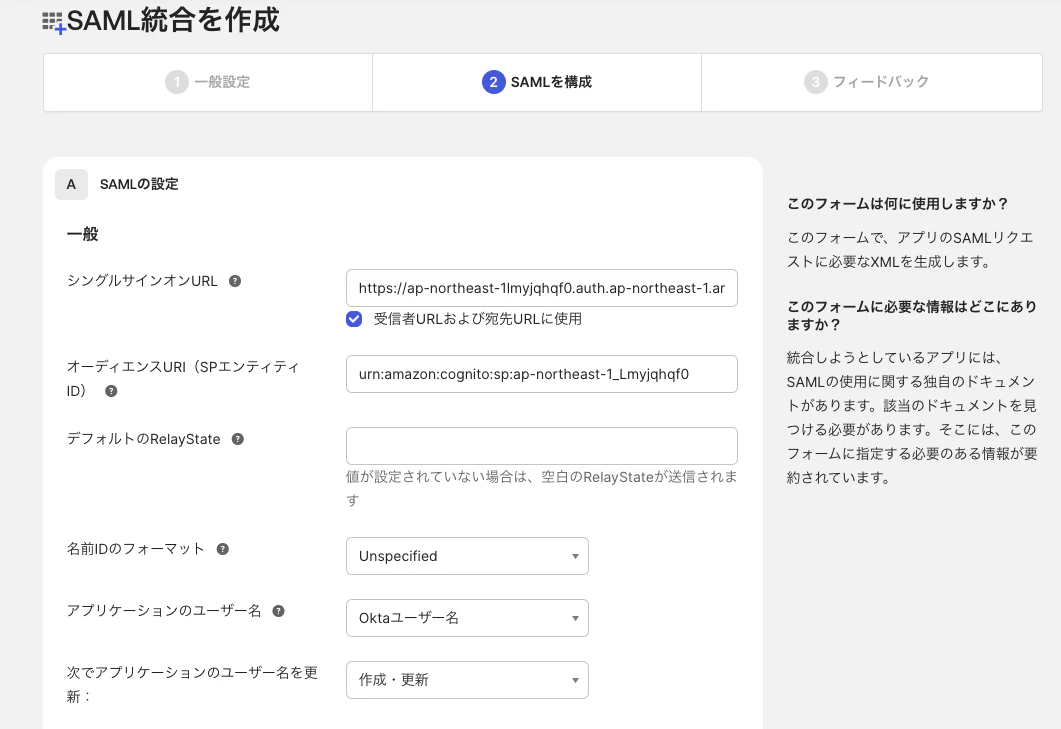Select the SAMLを構成 step tab

tap(536, 82)
